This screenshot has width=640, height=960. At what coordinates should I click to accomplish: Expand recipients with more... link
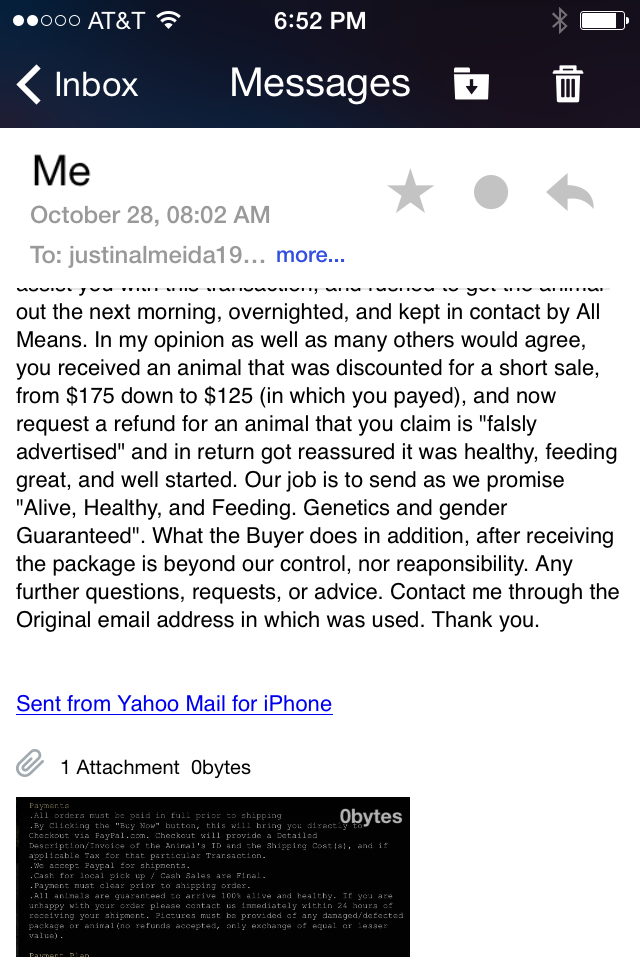[311, 254]
